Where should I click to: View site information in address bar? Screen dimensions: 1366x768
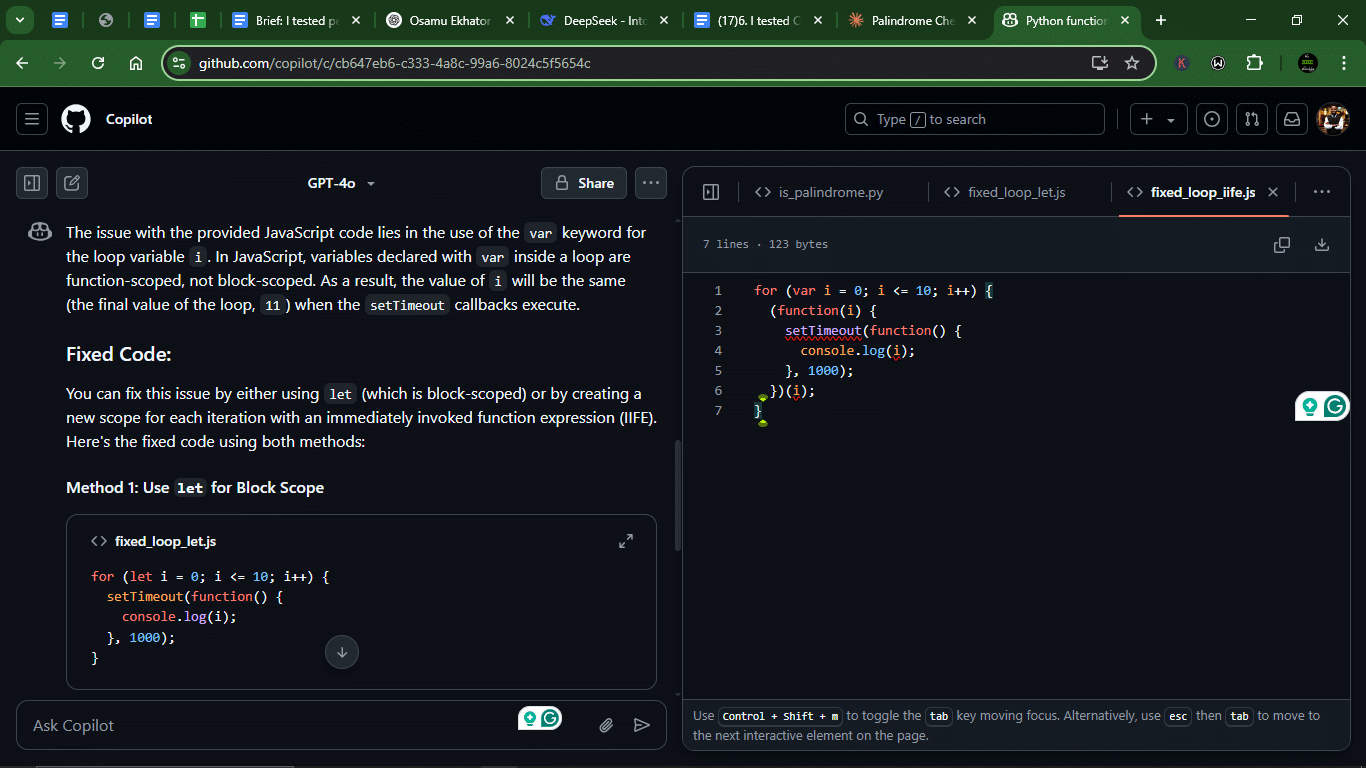pos(179,63)
